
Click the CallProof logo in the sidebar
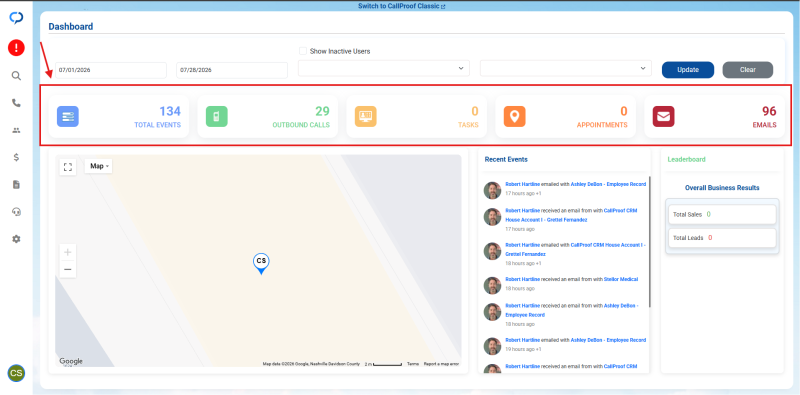(x=16, y=18)
